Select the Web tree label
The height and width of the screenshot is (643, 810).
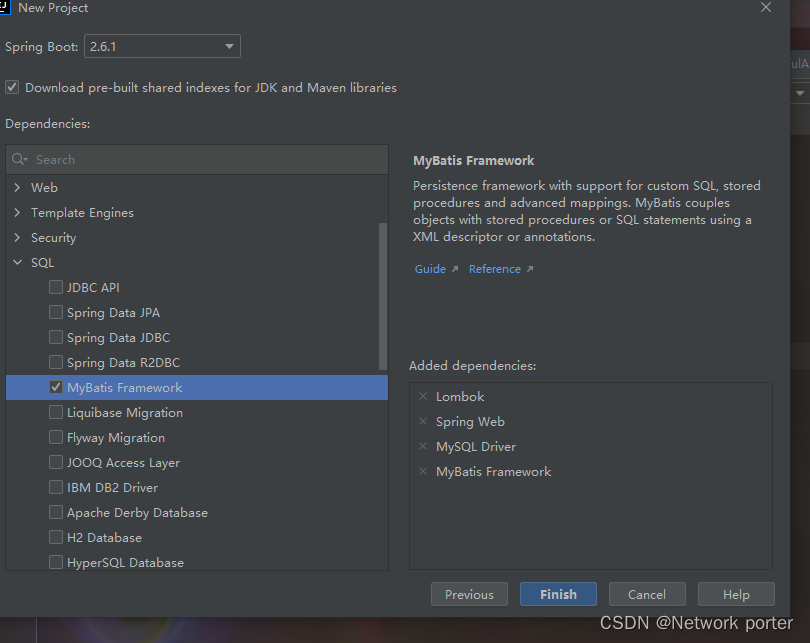pos(44,187)
